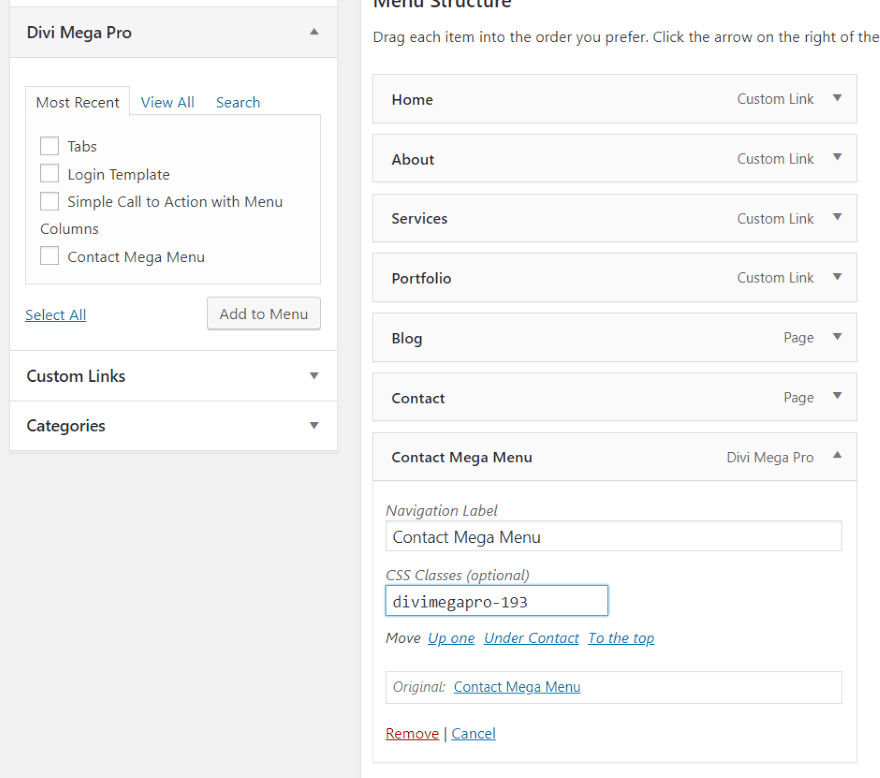Switch to the View All tab
Image resolution: width=880 pixels, height=778 pixels.
[167, 102]
